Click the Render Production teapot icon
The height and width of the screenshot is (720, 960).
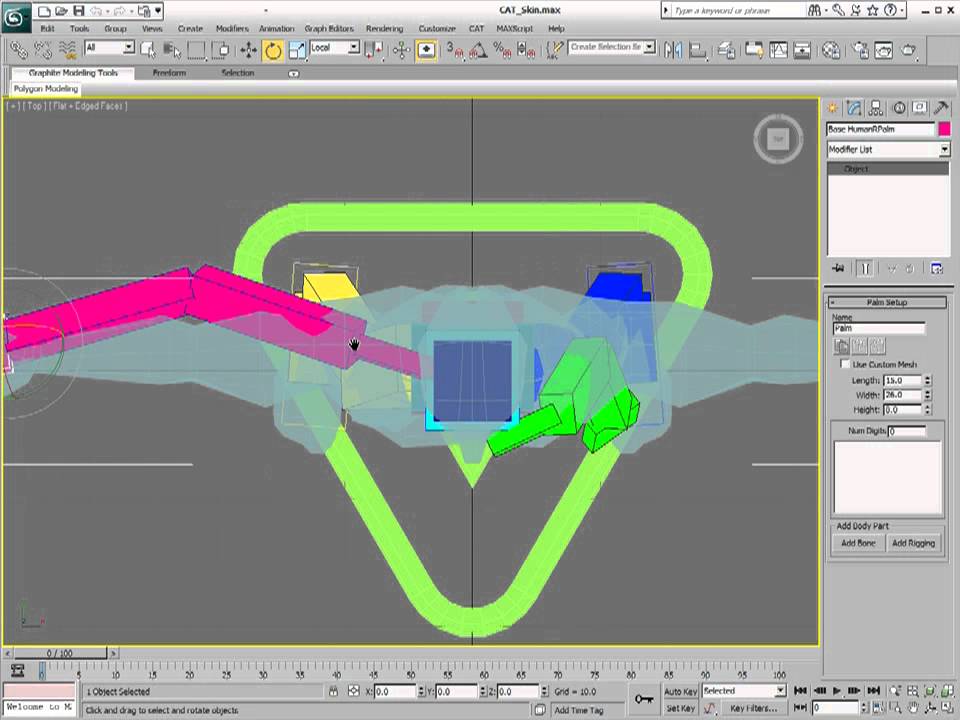(x=909, y=50)
